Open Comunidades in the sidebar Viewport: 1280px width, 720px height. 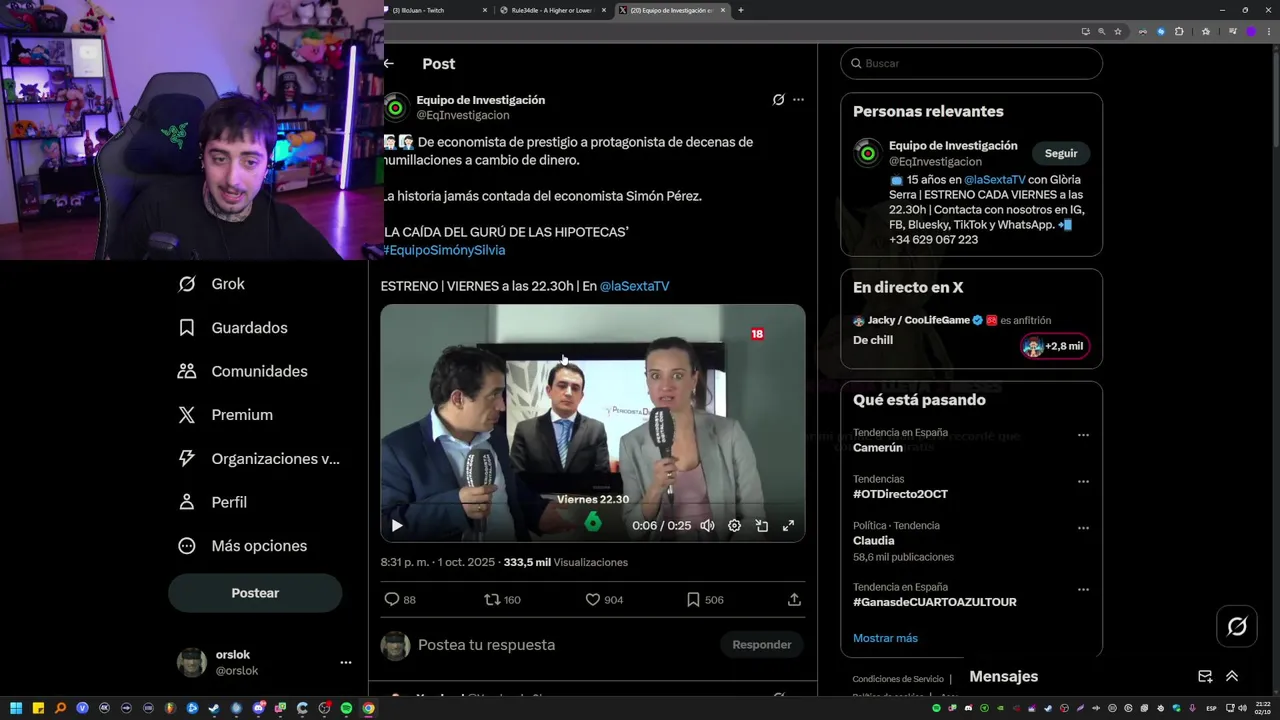(x=243, y=371)
